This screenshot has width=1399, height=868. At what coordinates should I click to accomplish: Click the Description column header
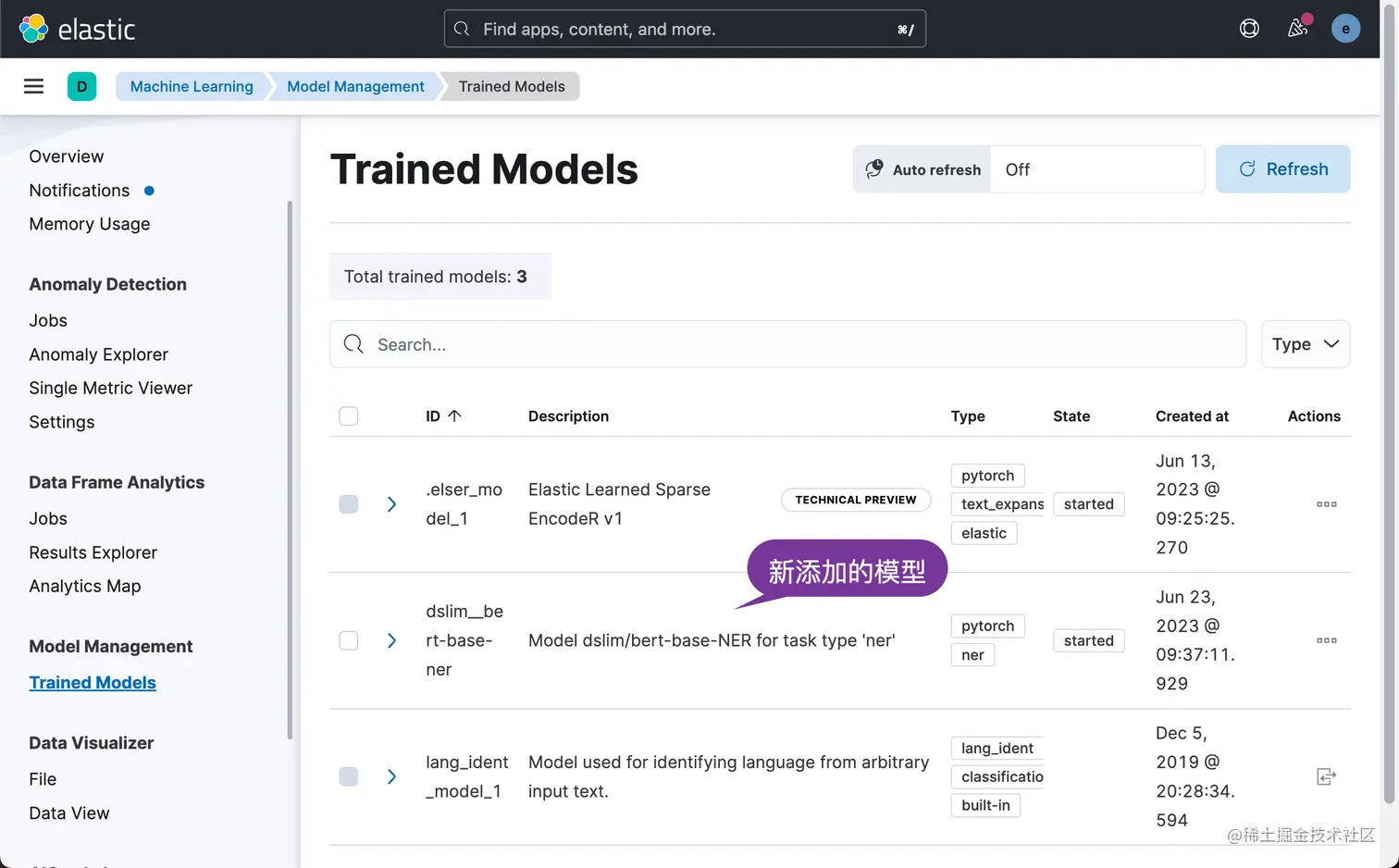pos(568,416)
